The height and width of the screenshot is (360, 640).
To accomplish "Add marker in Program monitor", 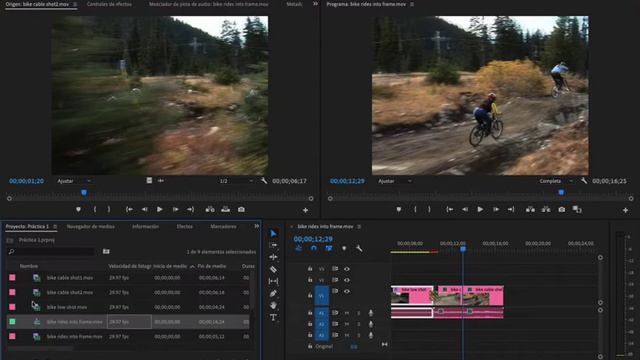I will 399,209.
